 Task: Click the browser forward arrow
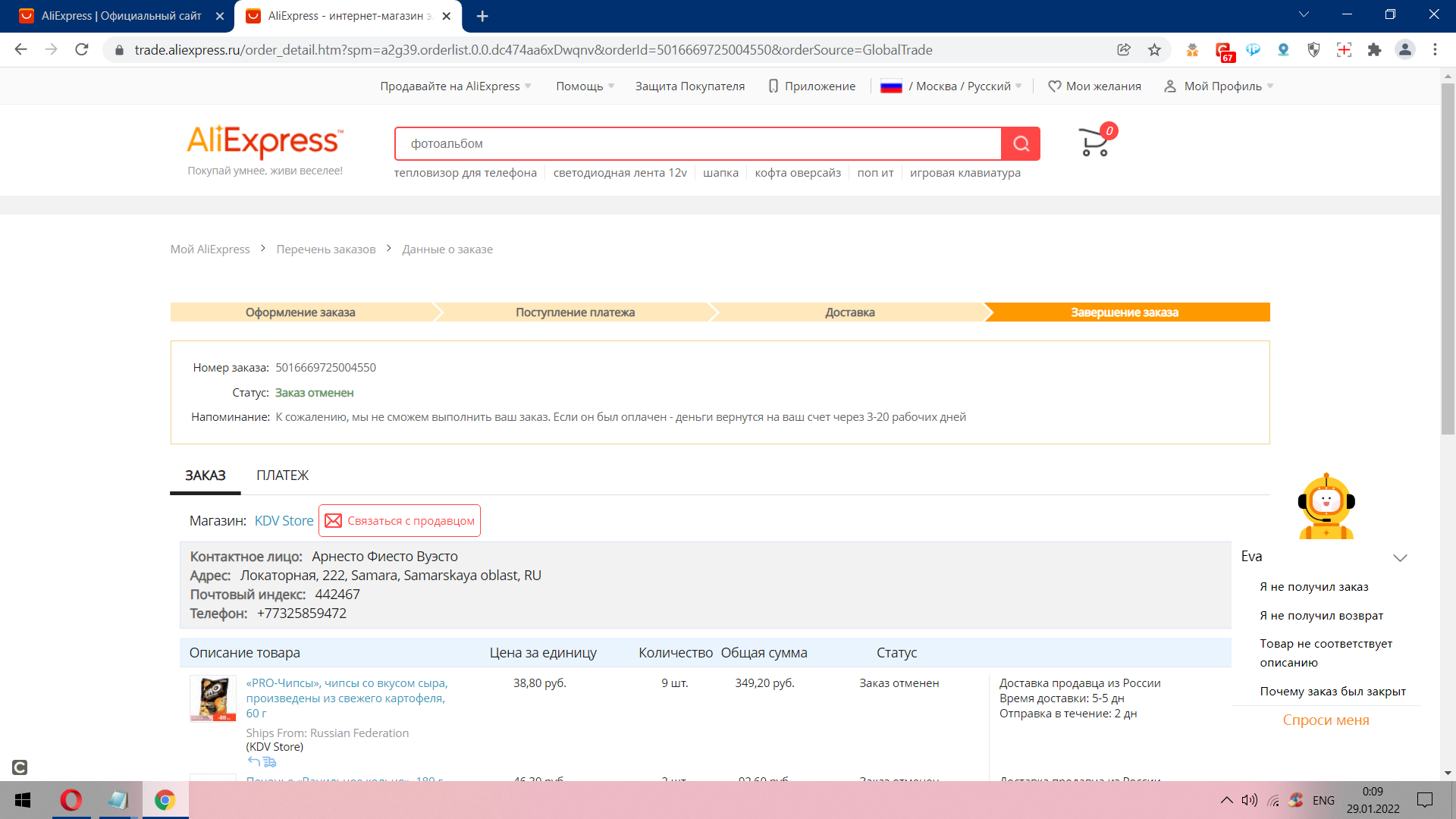click(52, 49)
